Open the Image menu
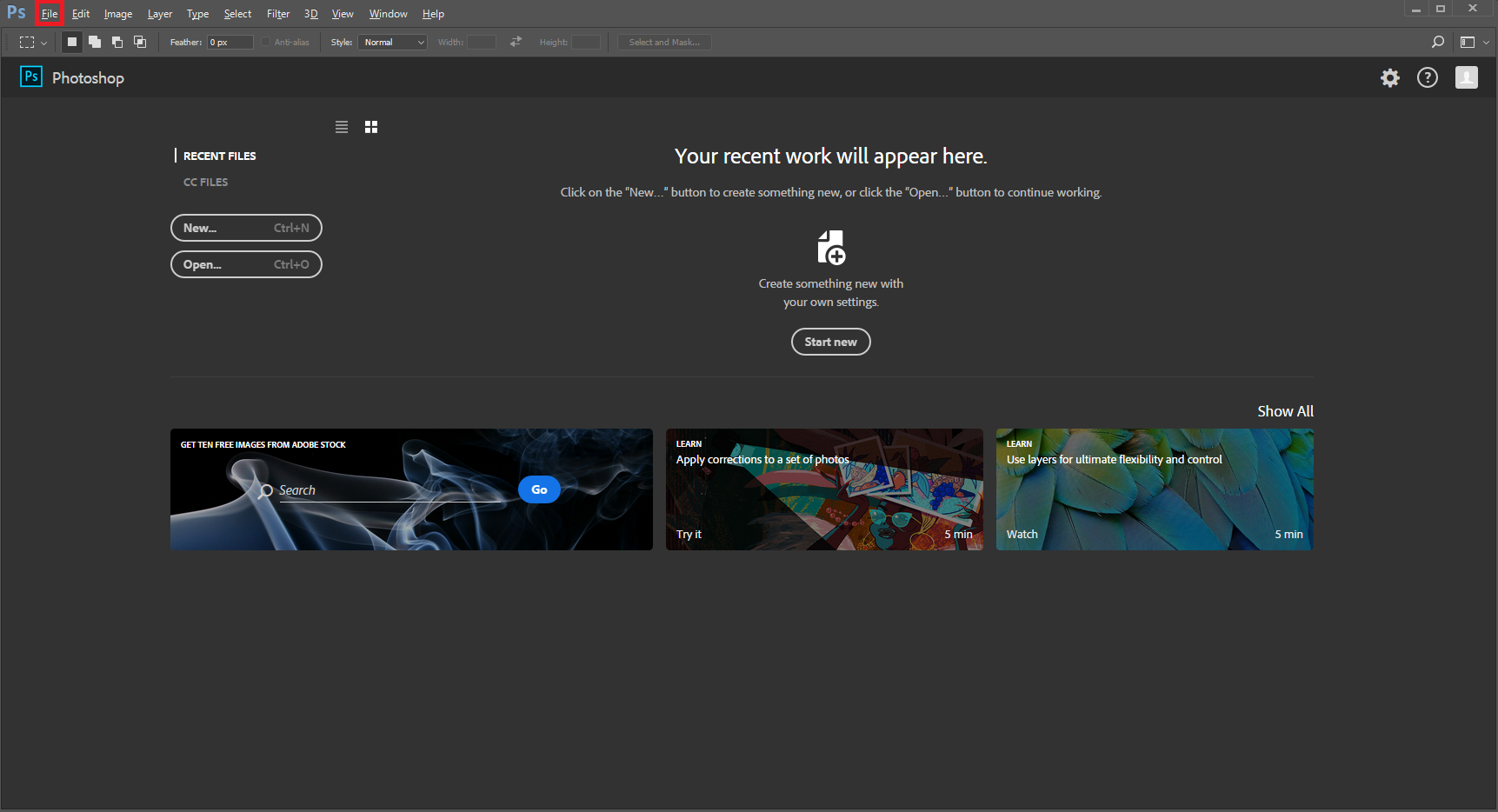 pyautogui.click(x=118, y=14)
